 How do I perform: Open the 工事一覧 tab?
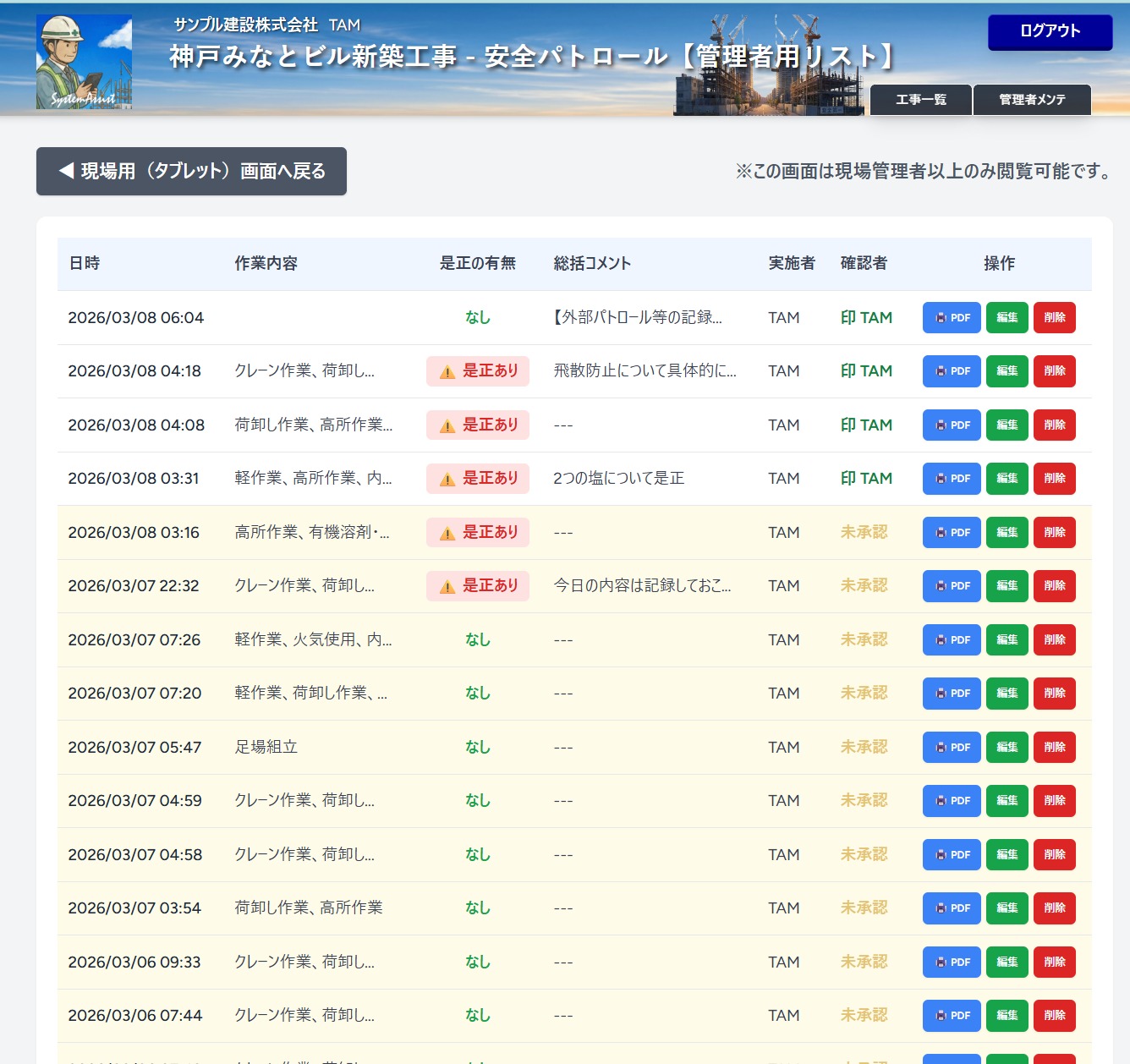pyautogui.click(x=920, y=100)
